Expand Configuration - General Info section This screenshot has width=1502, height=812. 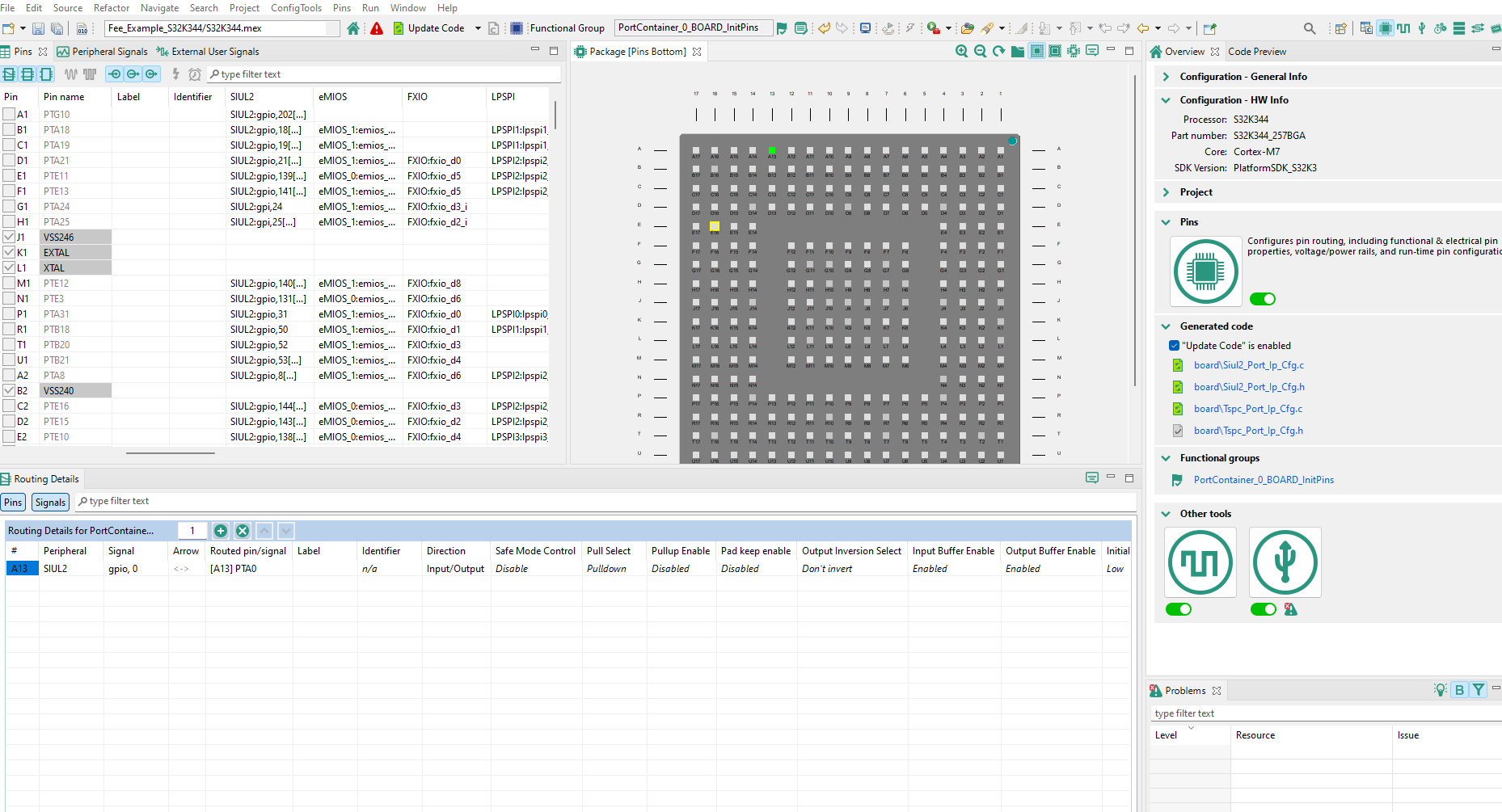click(x=1166, y=77)
